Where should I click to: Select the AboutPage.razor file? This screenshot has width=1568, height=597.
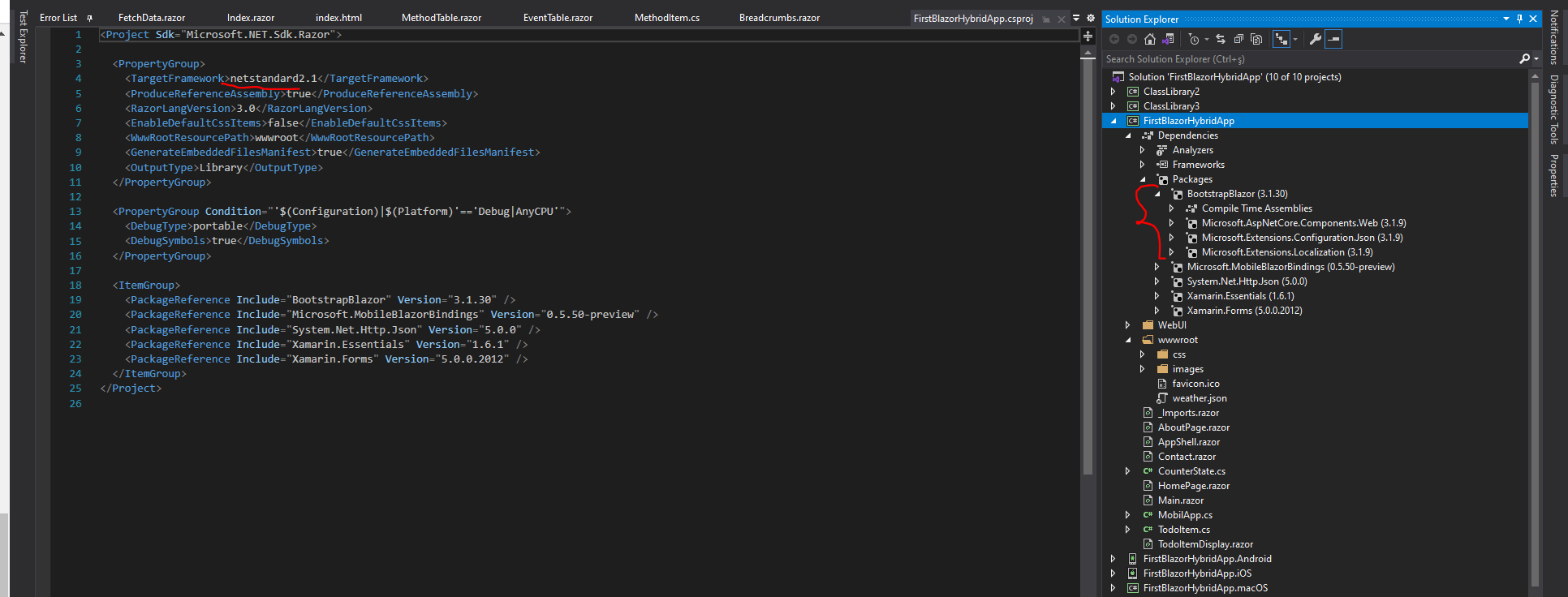click(1193, 427)
